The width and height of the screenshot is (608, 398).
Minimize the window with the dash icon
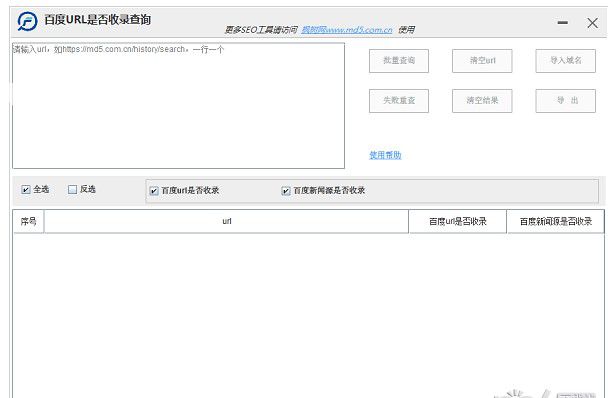(x=563, y=23)
